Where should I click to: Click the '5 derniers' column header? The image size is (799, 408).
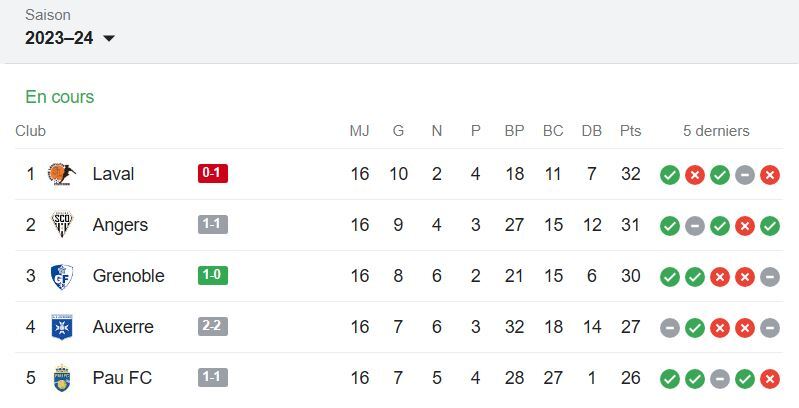tap(716, 131)
